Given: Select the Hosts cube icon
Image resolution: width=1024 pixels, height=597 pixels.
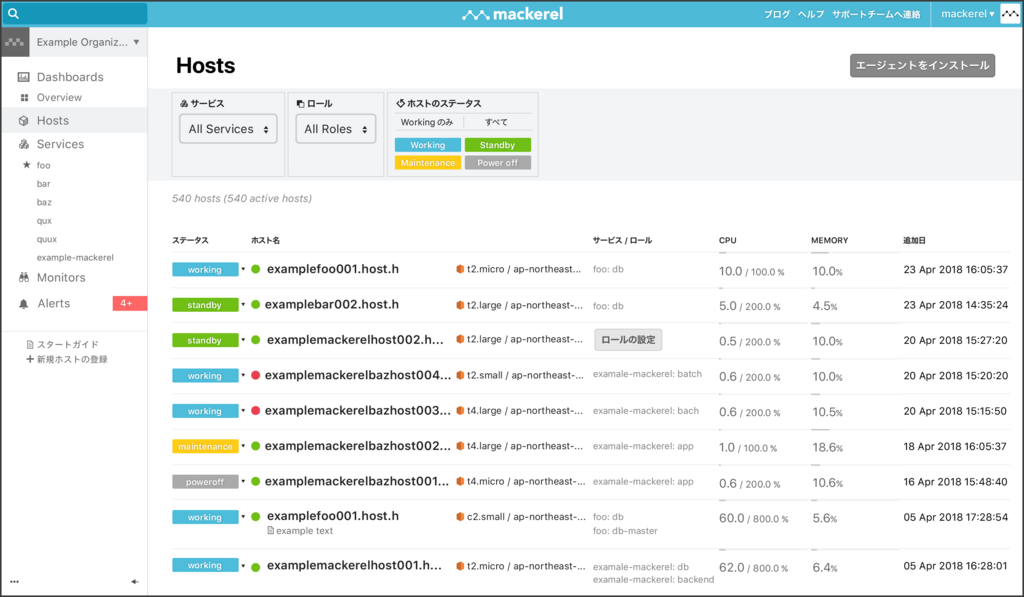Looking at the screenshot, I should 24,121.
